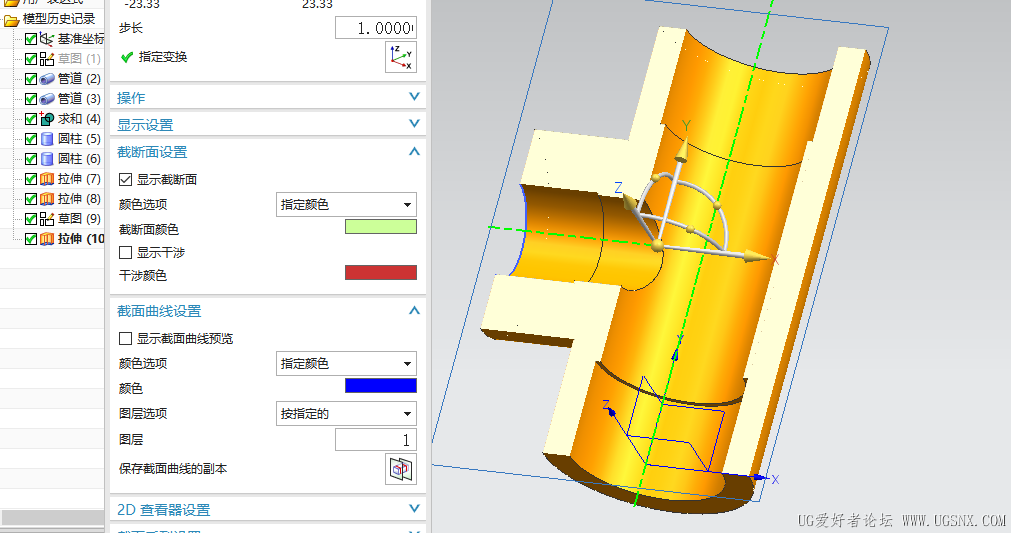1011x533 pixels.
Task: Collapse the 截面曲线设置 section
Action: (414, 311)
